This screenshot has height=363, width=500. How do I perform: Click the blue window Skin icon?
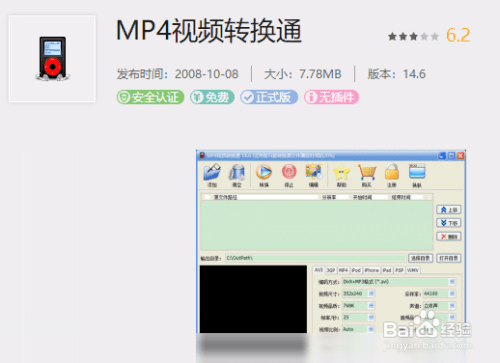(417, 172)
